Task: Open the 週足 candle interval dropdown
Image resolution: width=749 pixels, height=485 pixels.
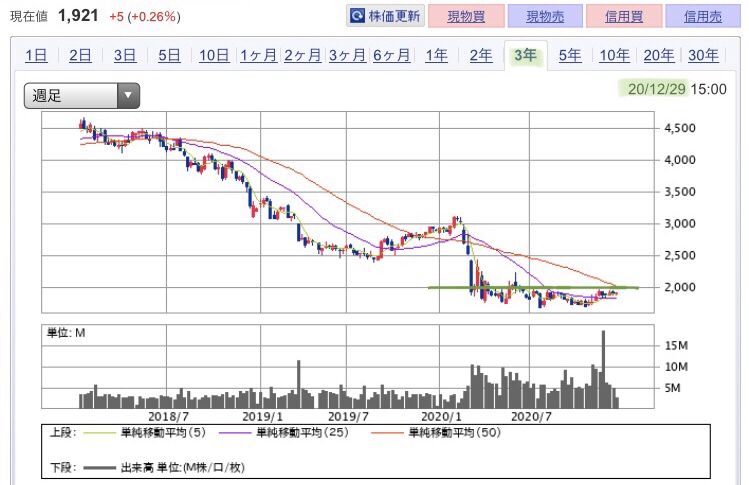Action: pyautogui.click(x=82, y=96)
